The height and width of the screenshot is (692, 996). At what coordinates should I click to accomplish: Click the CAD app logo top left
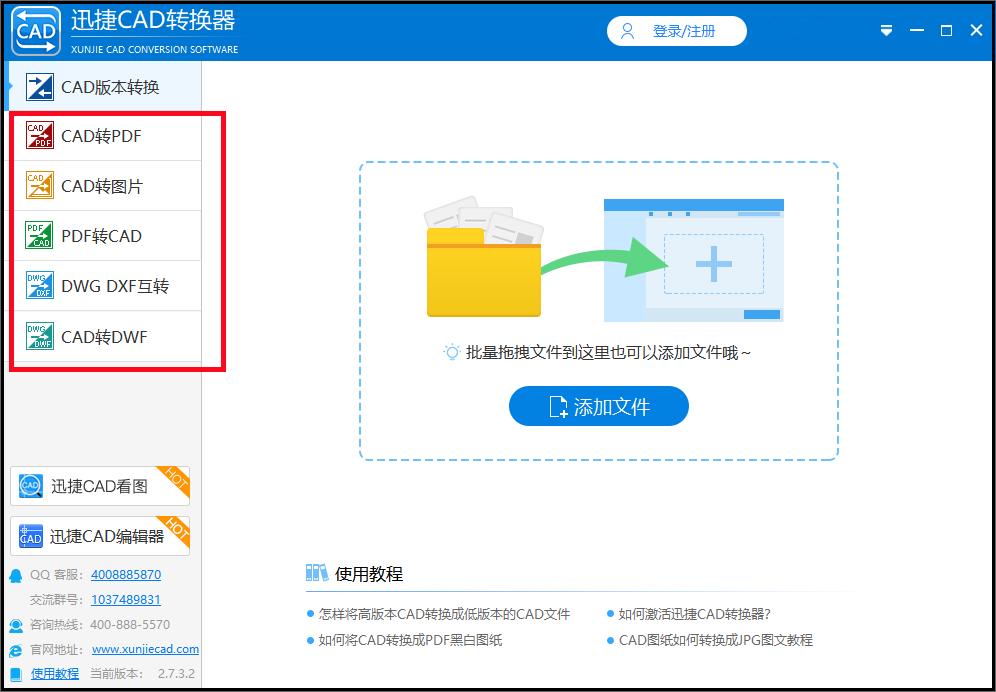click(x=36, y=30)
